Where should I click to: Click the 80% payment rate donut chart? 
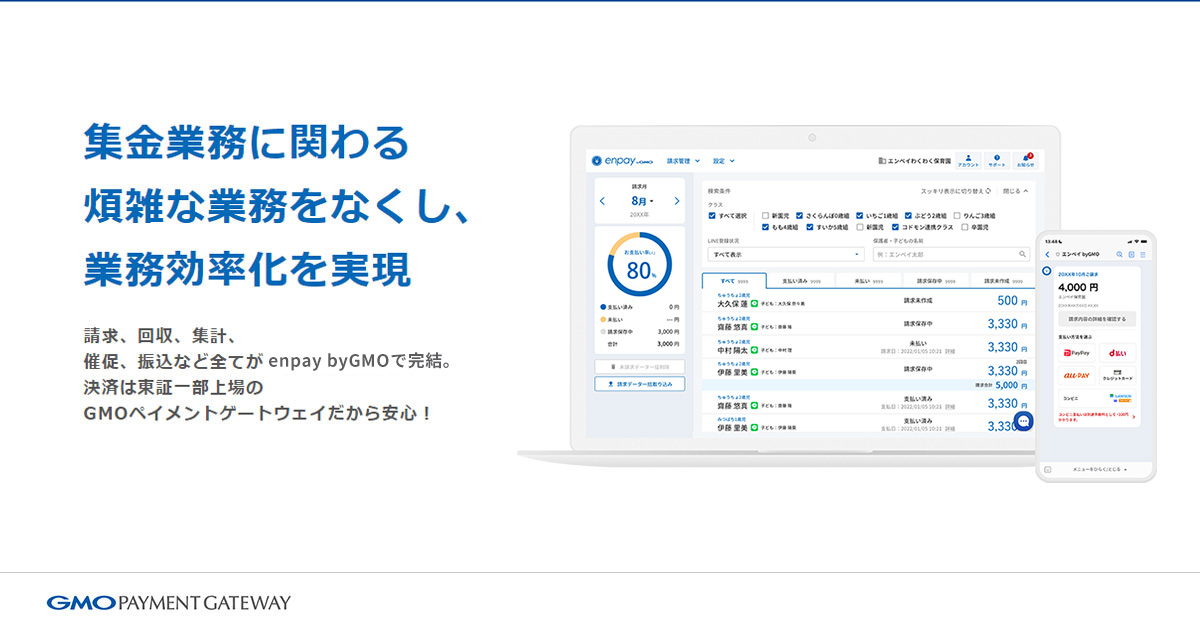tap(639, 266)
